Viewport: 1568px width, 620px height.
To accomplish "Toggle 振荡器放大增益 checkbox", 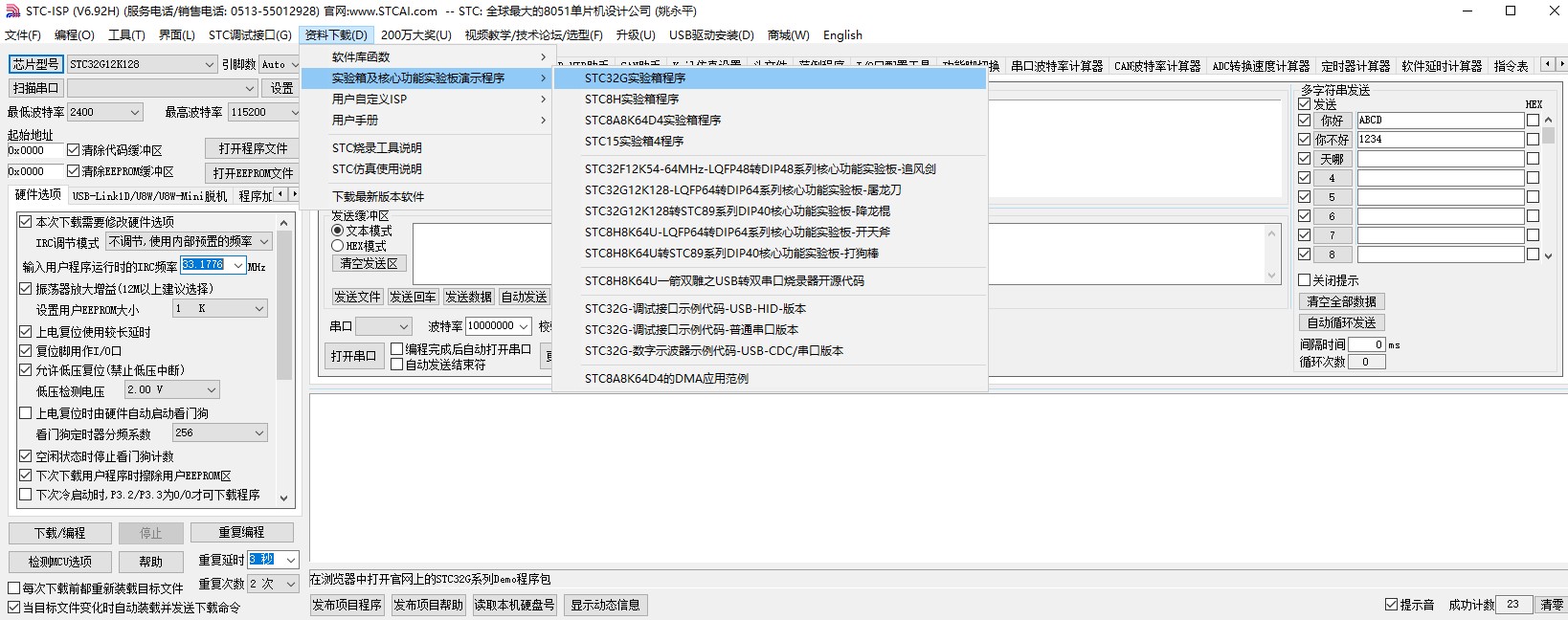I will click(26, 288).
